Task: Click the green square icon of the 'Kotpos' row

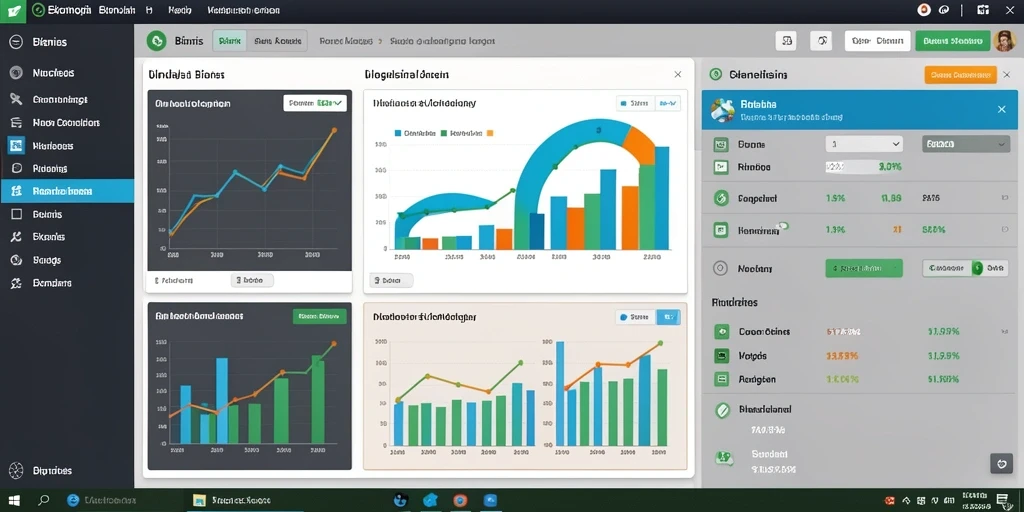Action: point(722,356)
